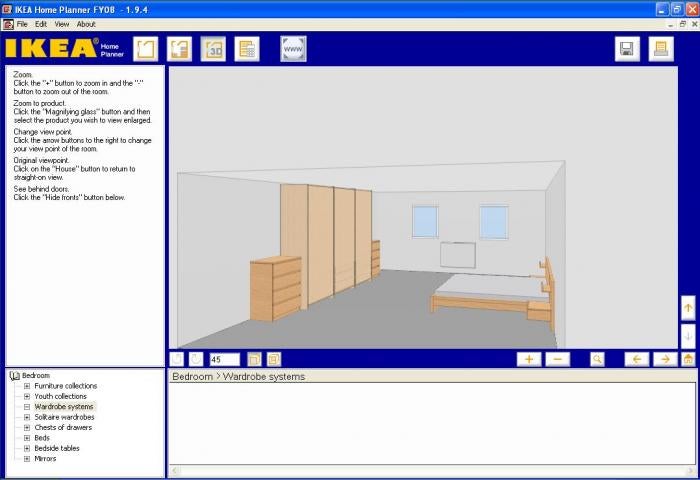Image resolution: width=700 pixels, height=480 pixels.
Task: Open the File menu
Action: [x=22, y=24]
